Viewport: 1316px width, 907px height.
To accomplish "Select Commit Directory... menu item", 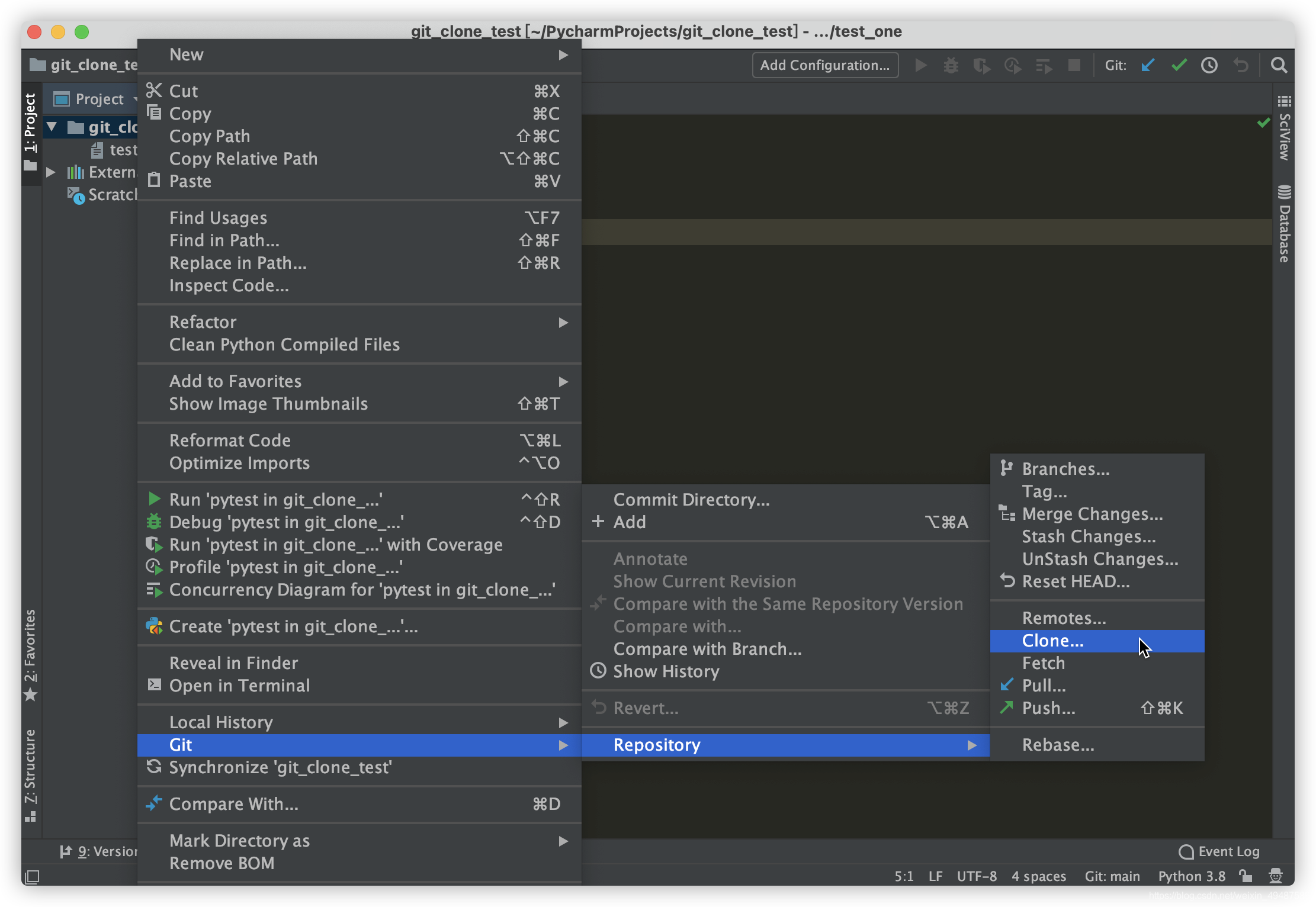I will (x=785, y=500).
